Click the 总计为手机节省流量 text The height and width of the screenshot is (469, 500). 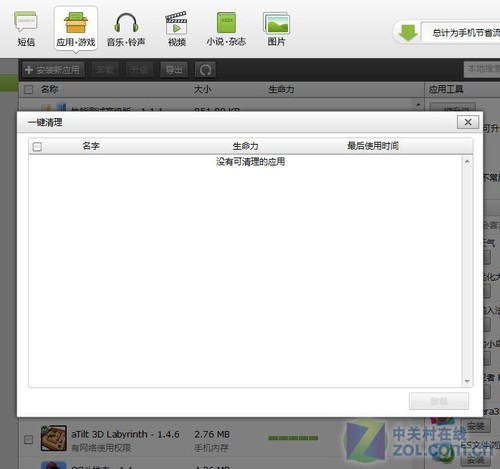[466, 33]
